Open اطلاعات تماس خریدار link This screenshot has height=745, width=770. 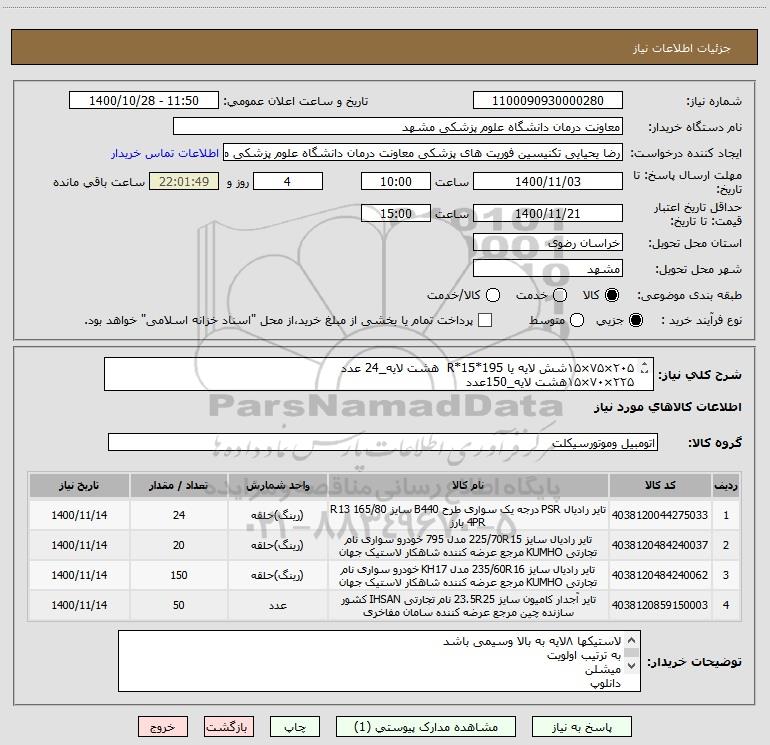pyautogui.click(x=165, y=153)
